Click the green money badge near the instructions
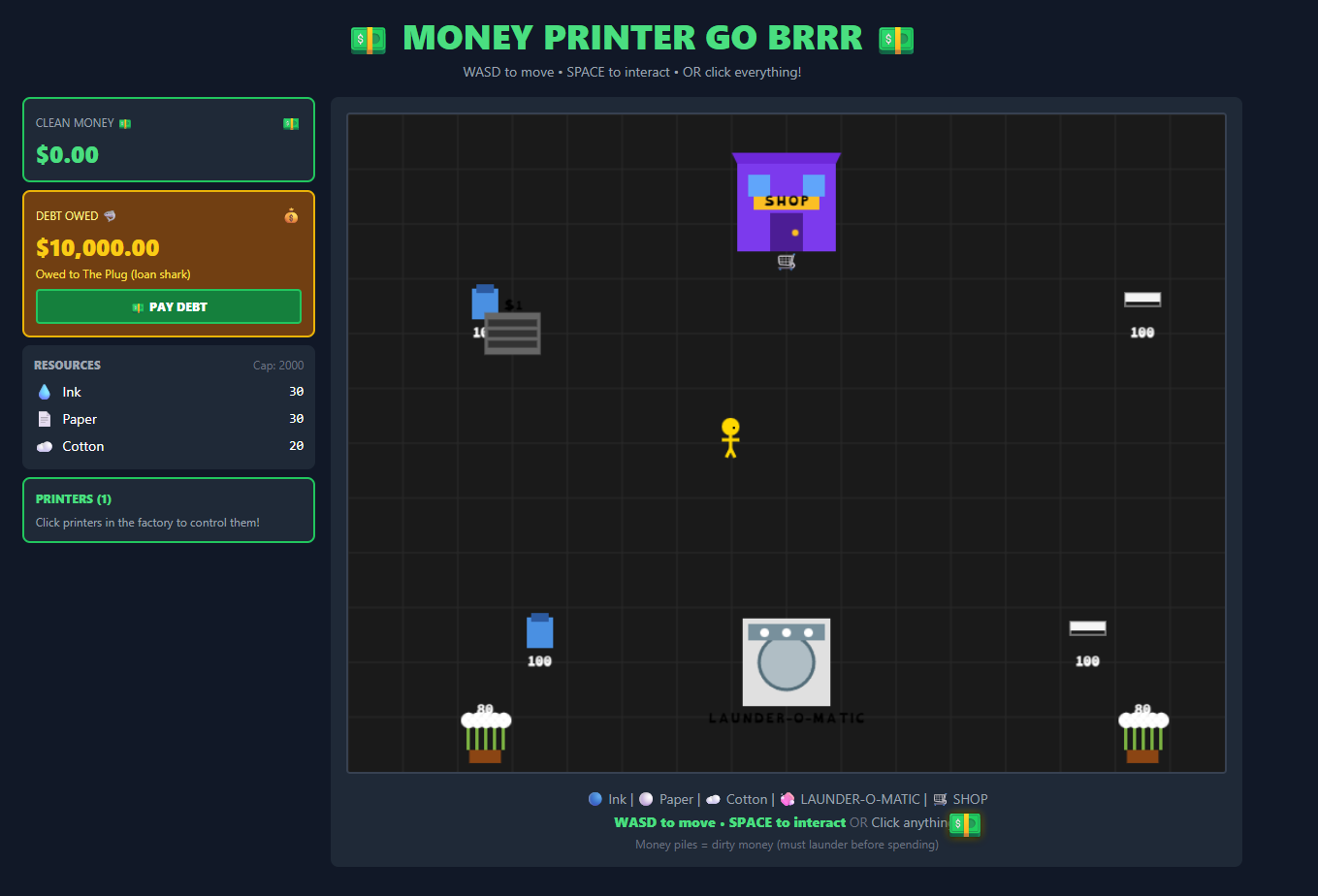 (965, 823)
